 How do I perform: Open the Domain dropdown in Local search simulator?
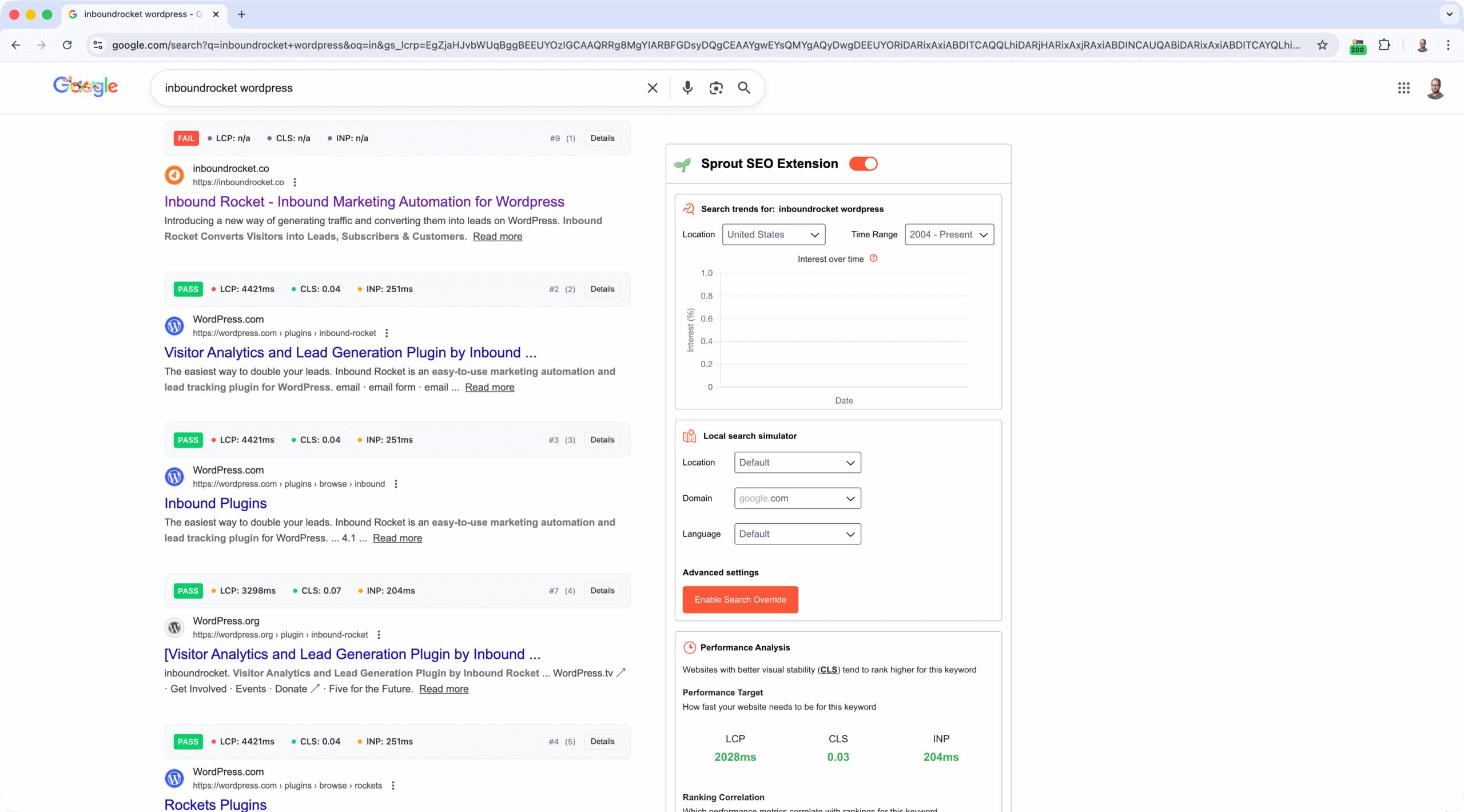pyautogui.click(x=797, y=497)
